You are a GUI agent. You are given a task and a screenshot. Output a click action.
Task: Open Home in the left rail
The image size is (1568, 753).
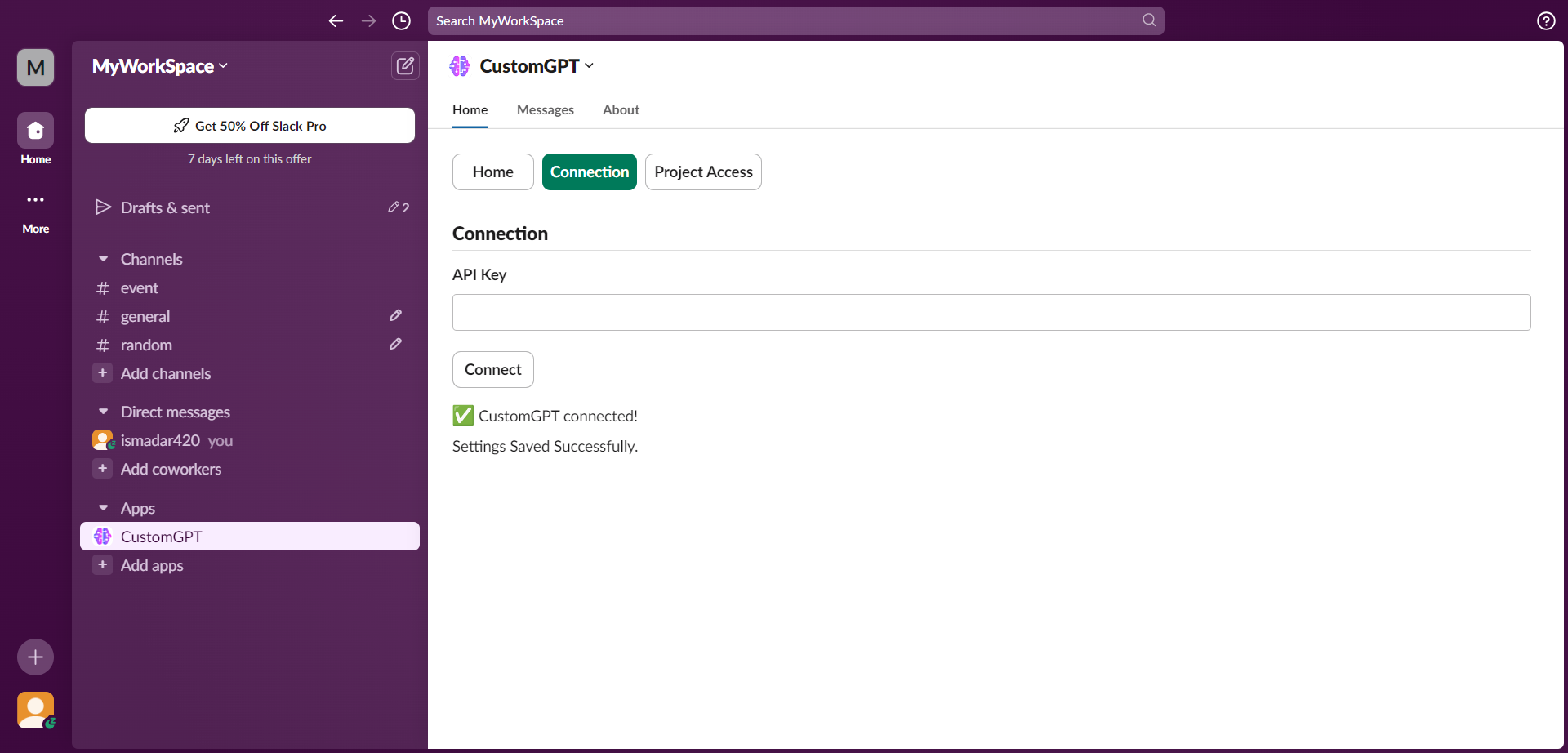click(x=35, y=140)
